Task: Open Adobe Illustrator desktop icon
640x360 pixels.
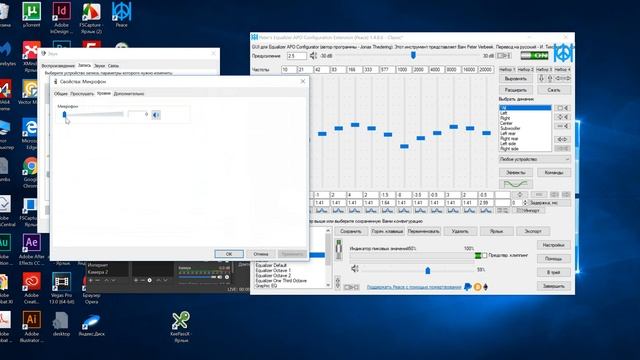Action: tap(31, 327)
